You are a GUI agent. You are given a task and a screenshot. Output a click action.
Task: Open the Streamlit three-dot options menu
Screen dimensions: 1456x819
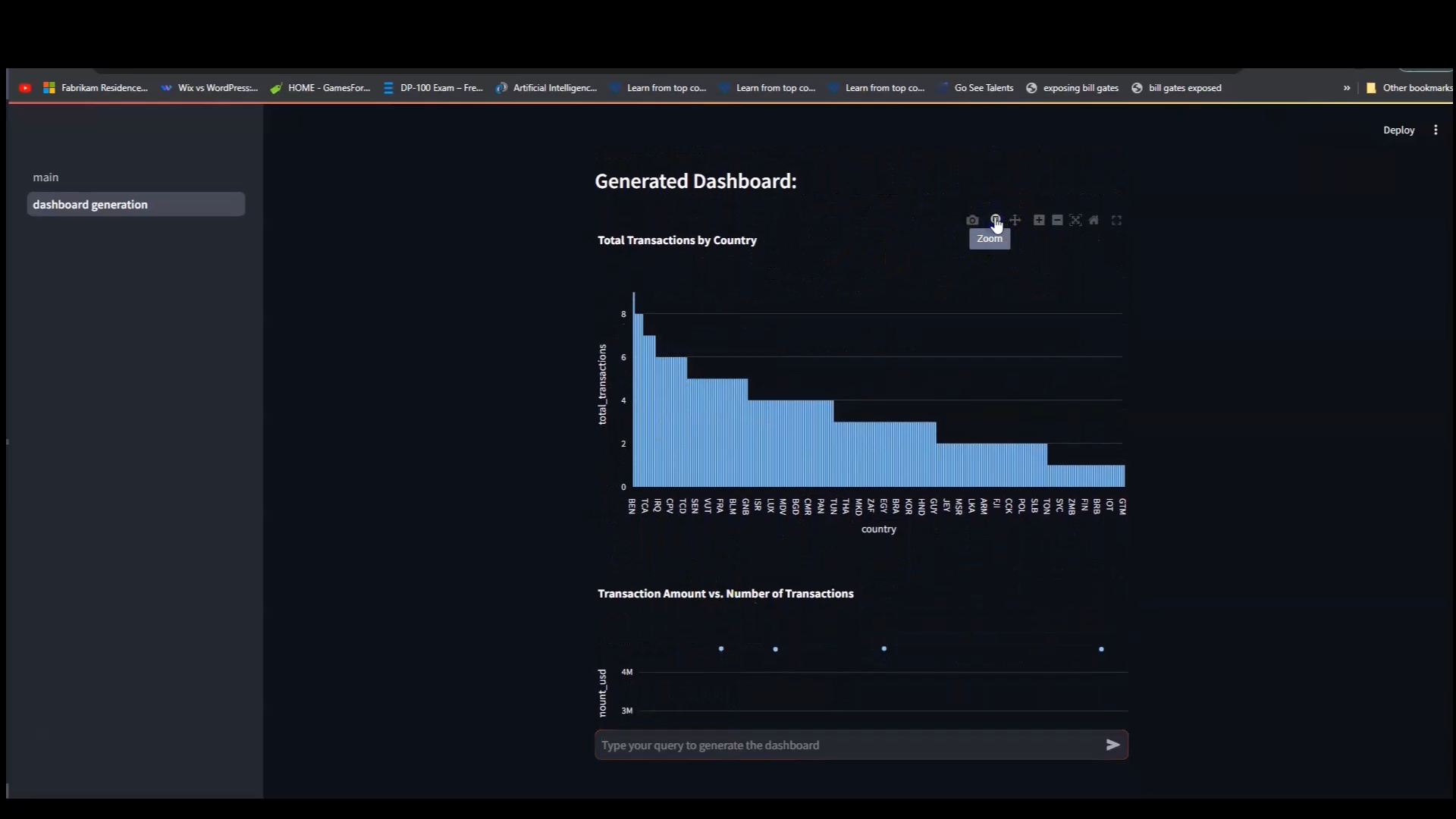(1436, 130)
